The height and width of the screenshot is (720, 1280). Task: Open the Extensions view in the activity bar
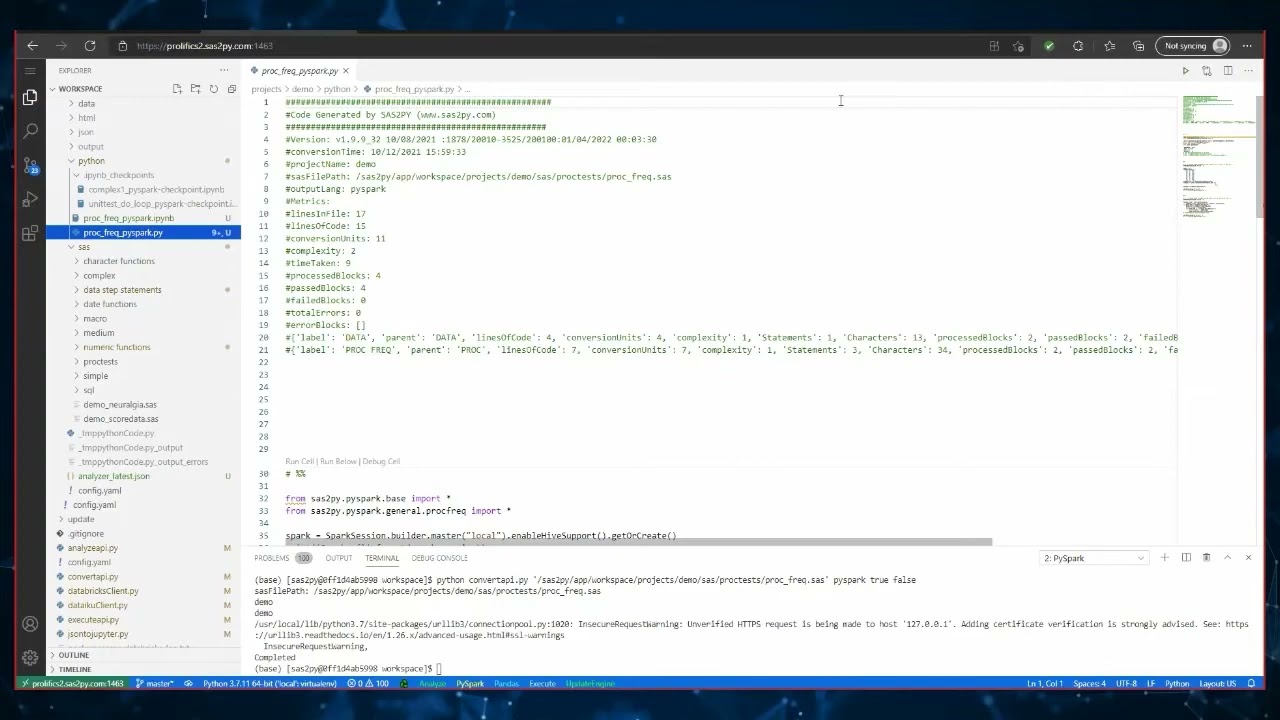coord(30,233)
